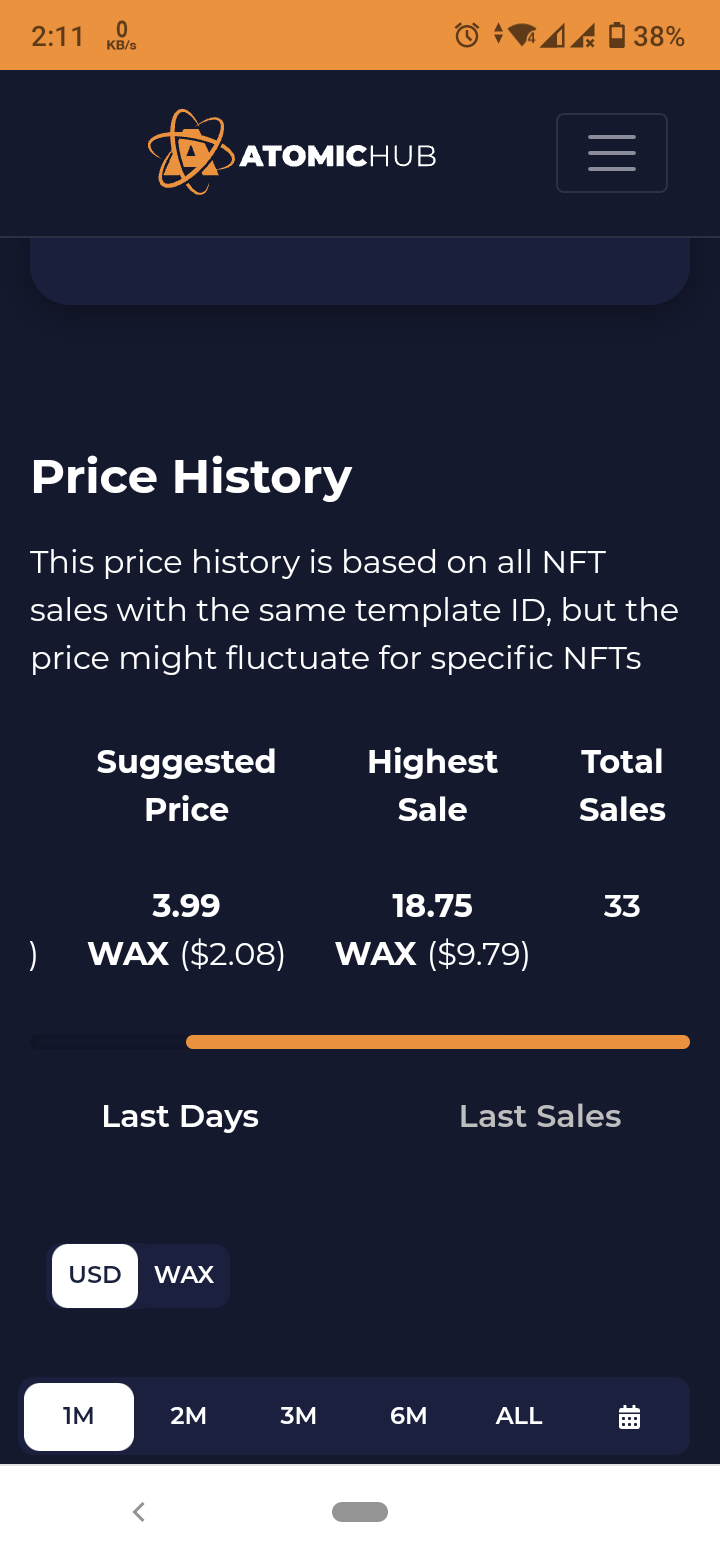This screenshot has width=720, height=1560.
Task: Tap the Wi-Fi signal status icon
Action: 523,36
